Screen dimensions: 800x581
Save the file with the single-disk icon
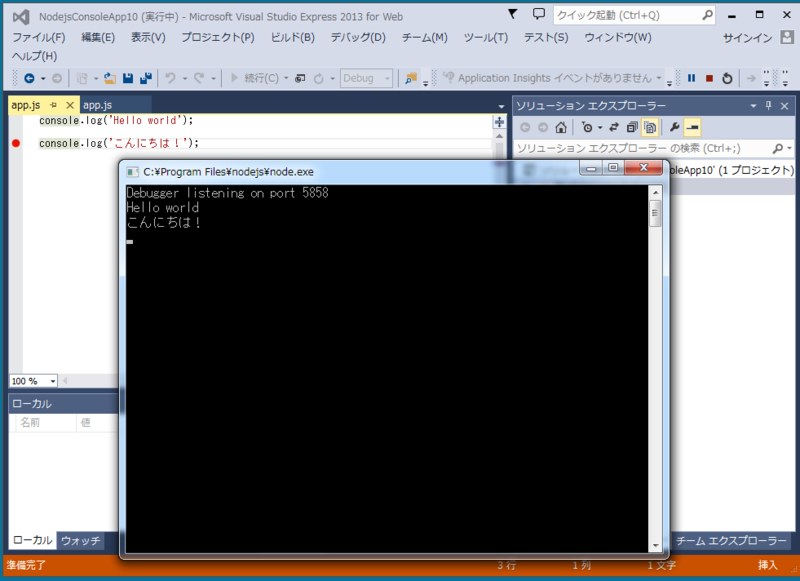coord(128,78)
